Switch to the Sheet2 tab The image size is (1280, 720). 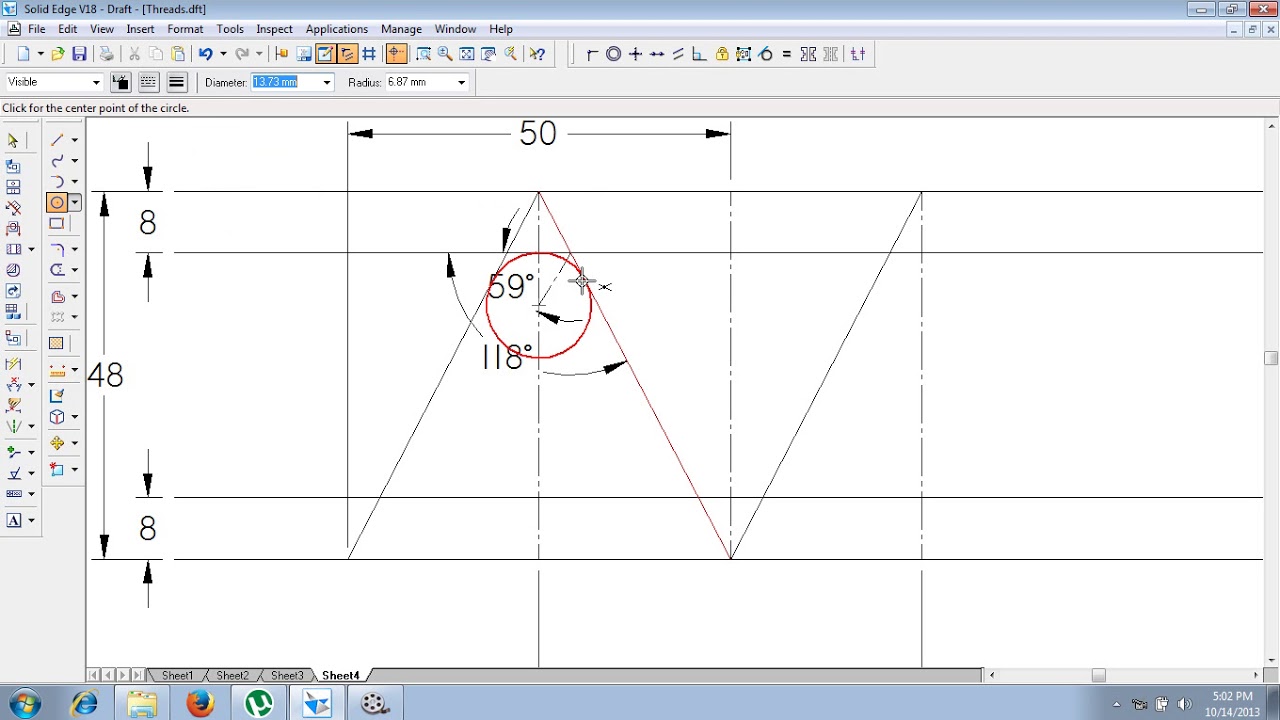[232, 676]
